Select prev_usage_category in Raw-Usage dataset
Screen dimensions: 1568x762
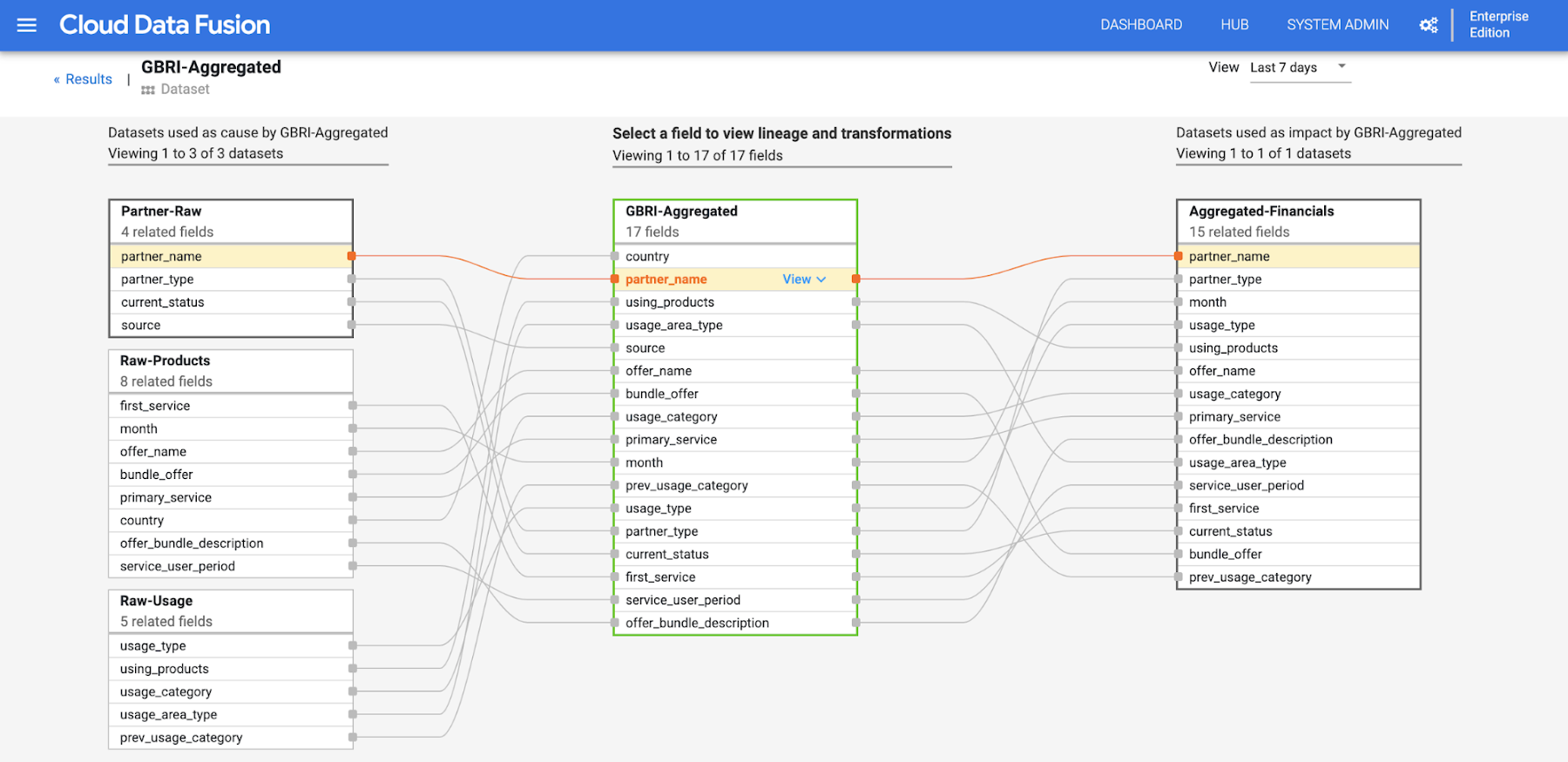pyautogui.click(x=231, y=738)
